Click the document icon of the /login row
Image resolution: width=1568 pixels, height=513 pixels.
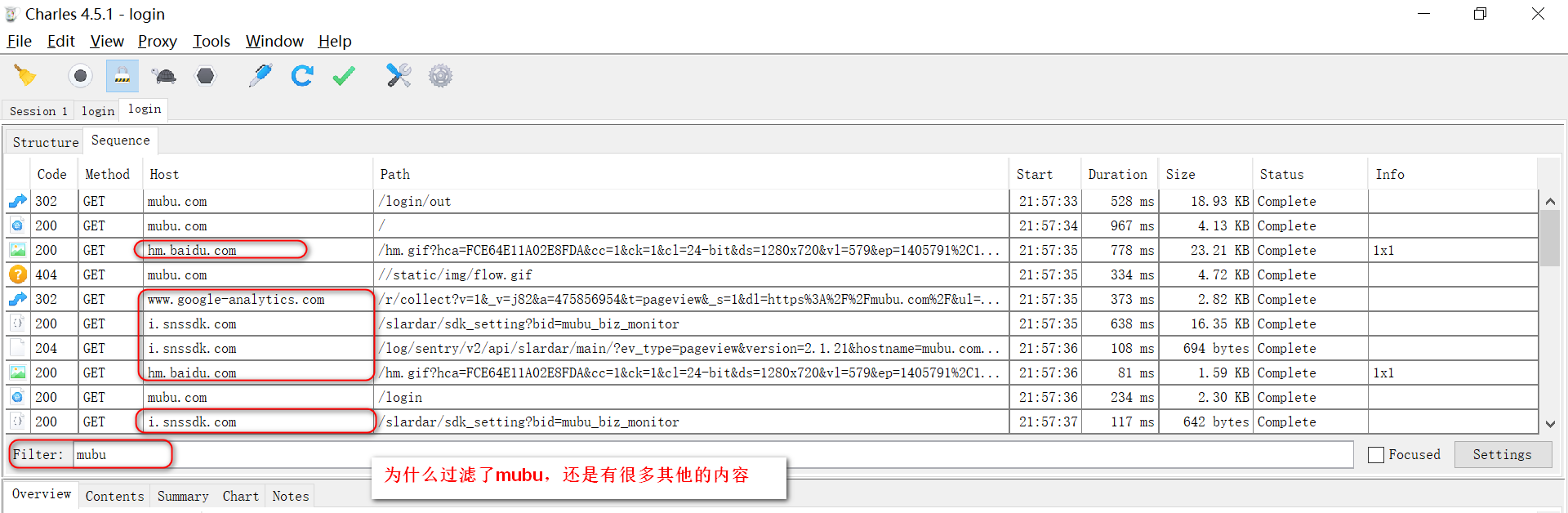(17, 397)
